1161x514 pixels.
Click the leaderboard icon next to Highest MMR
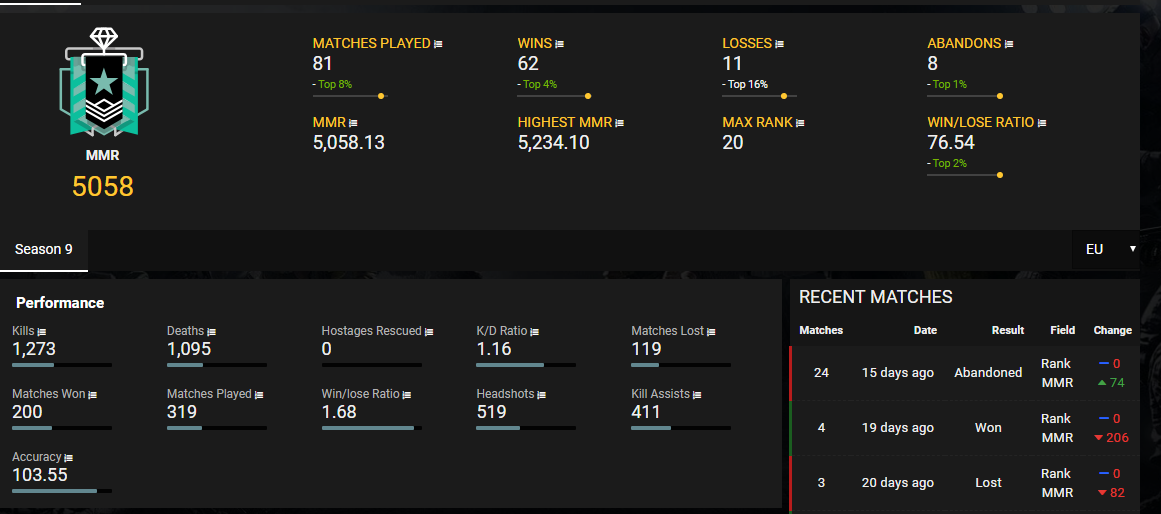tap(620, 123)
